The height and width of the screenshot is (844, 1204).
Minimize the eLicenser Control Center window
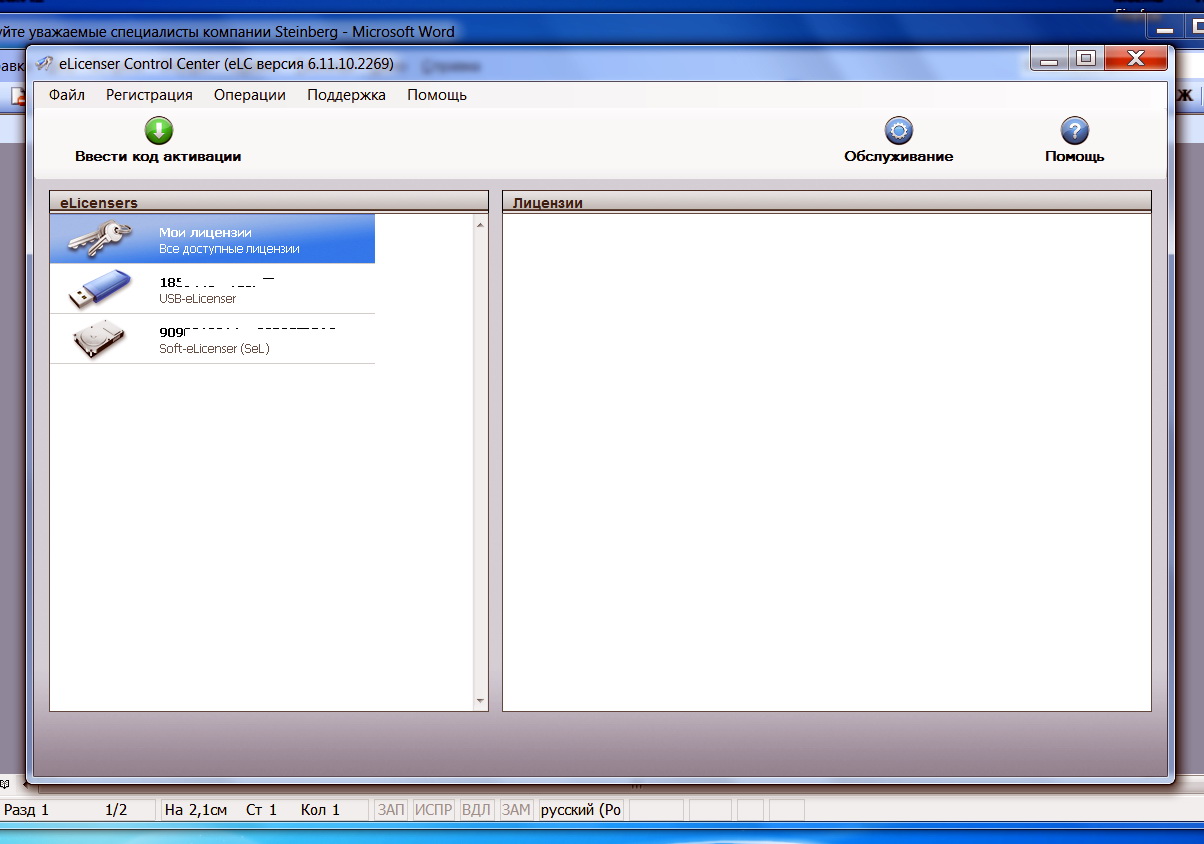tap(1050, 59)
